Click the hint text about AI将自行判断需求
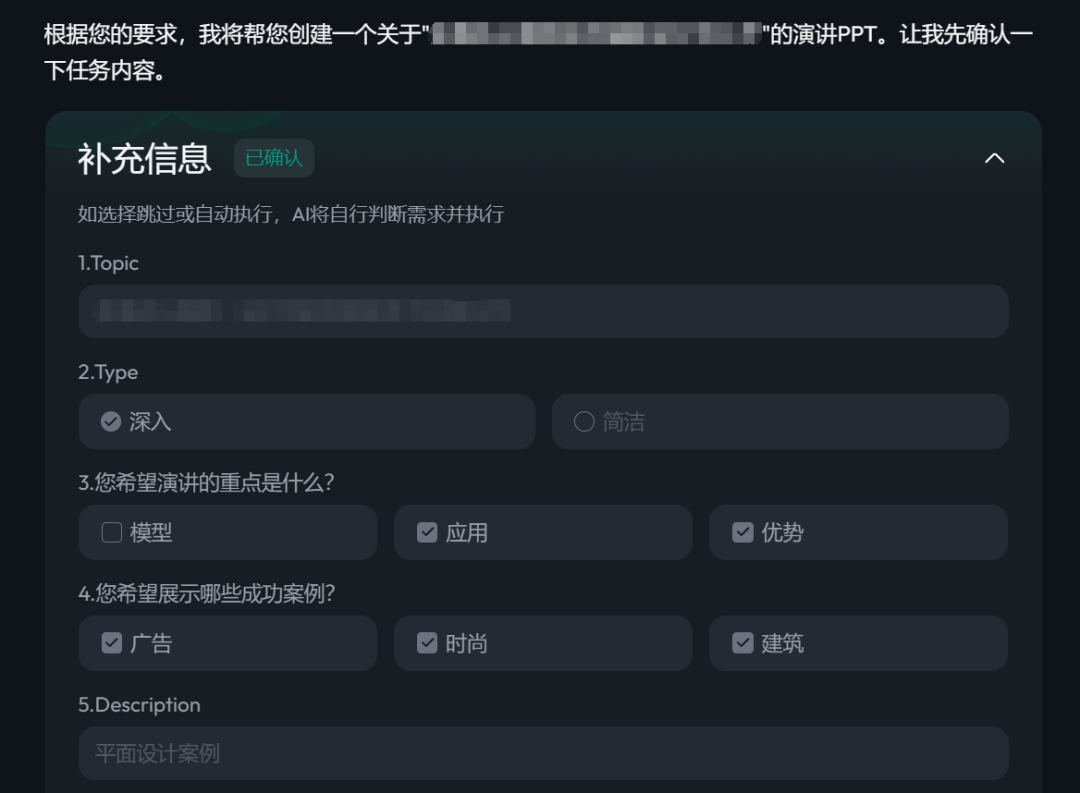The height and width of the screenshot is (793, 1080). tap(291, 214)
